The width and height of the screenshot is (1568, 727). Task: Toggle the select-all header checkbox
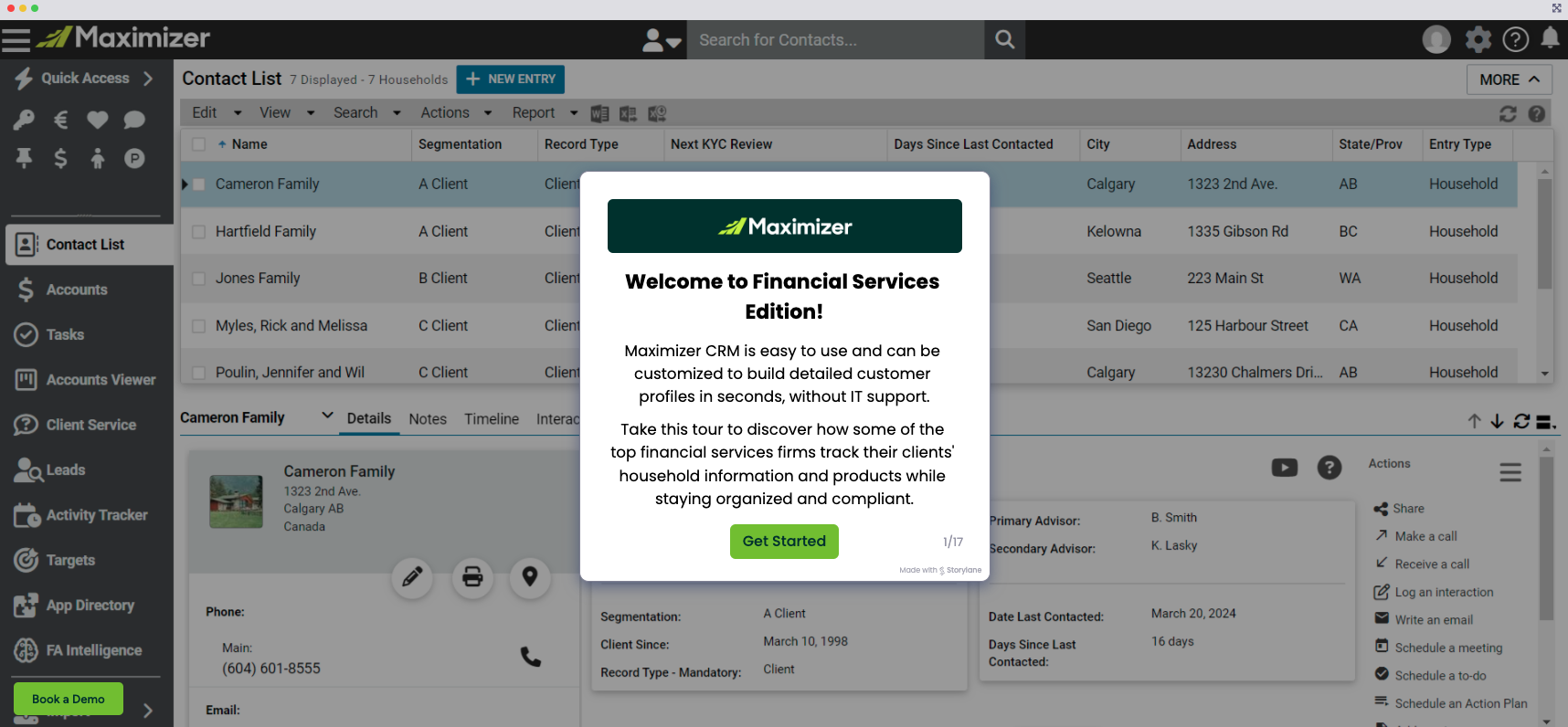coord(198,144)
